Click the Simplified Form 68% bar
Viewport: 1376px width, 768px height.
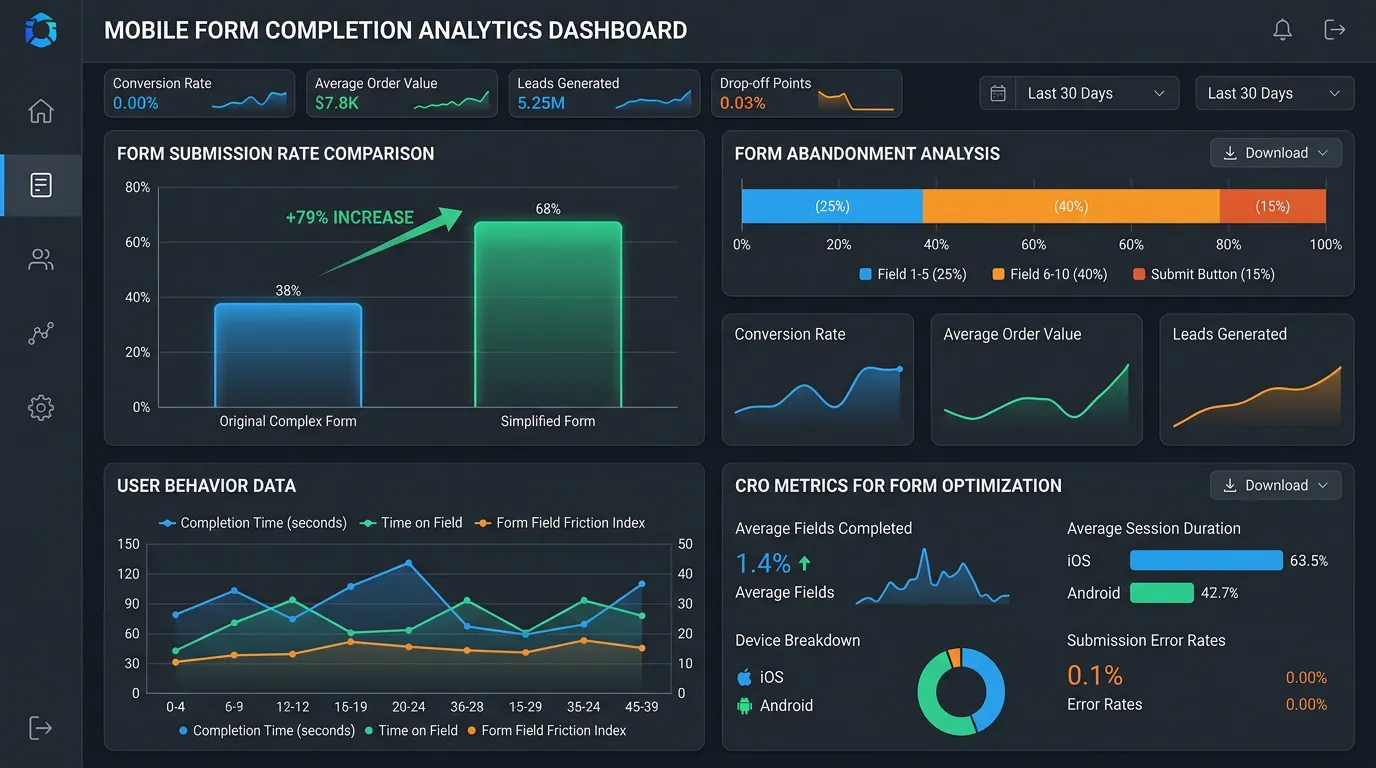click(x=548, y=314)
